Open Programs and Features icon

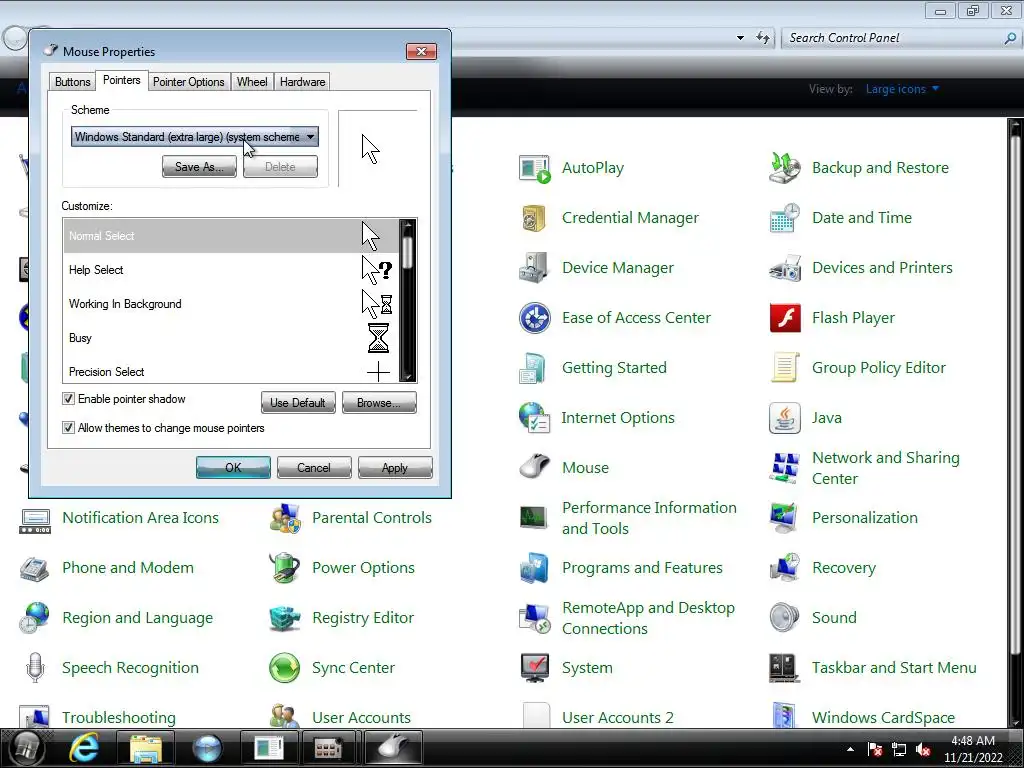pyautogui.click(x=534, y=568)
